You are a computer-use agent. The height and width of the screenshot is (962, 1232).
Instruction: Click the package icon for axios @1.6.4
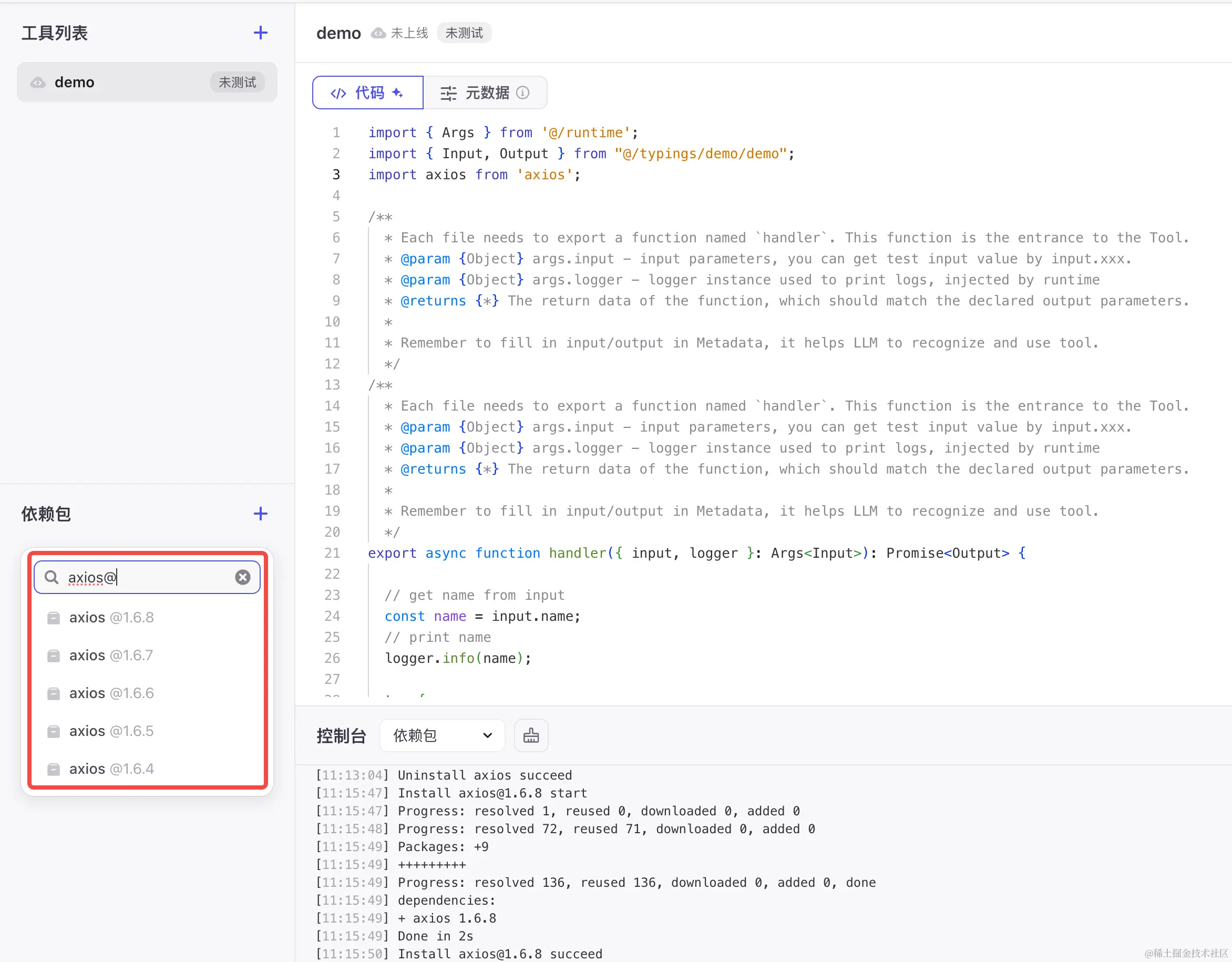tap(54, 769)
